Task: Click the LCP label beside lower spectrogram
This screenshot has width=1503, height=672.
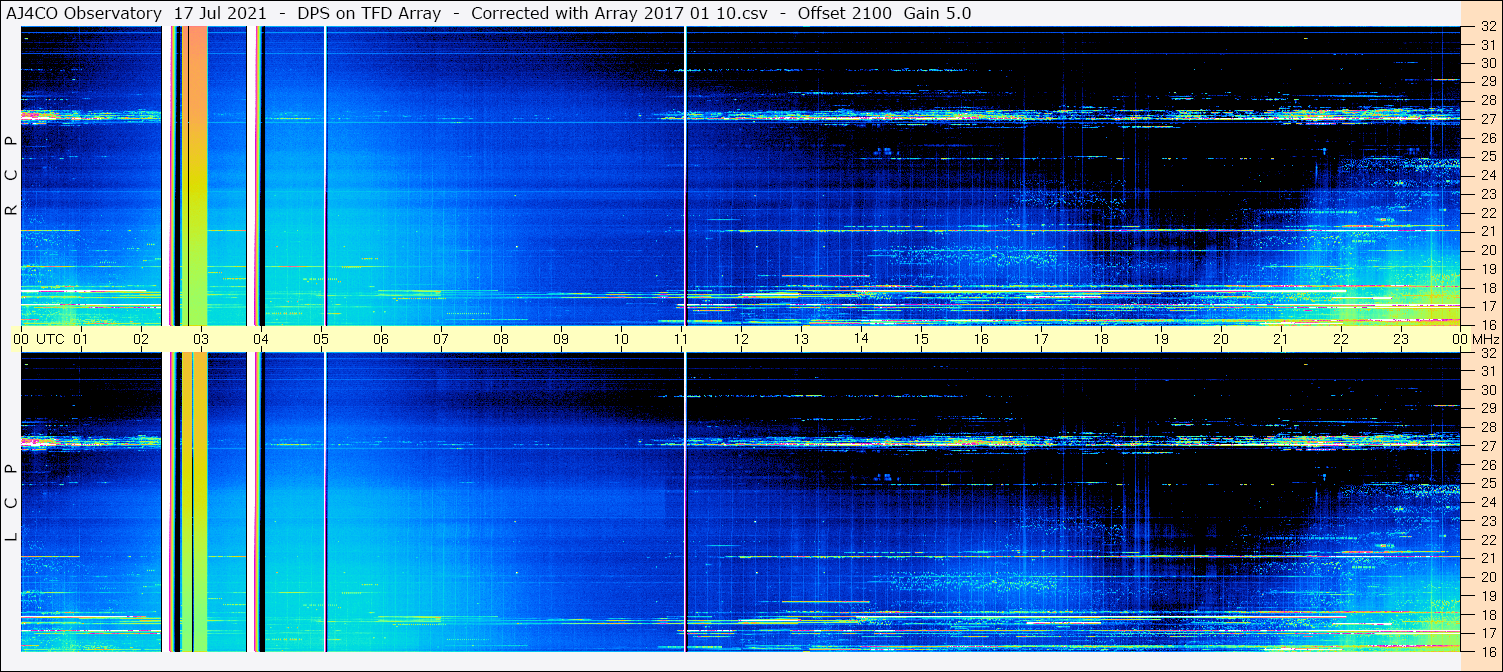Action: (x=11, y=503)
